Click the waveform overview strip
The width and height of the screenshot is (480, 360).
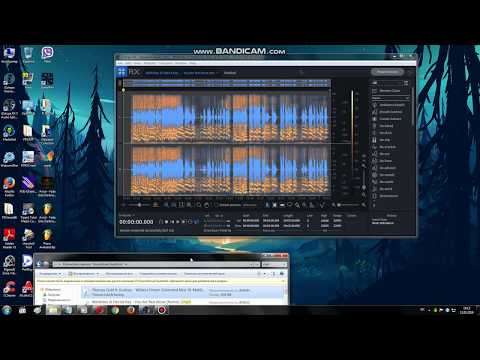click(227, 83)
